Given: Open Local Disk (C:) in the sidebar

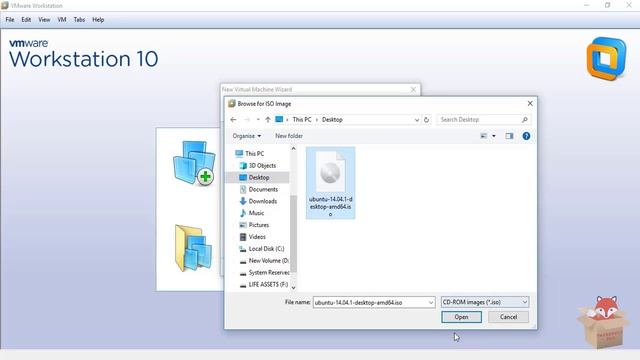Looking at the screenshot, I should 266,248.
